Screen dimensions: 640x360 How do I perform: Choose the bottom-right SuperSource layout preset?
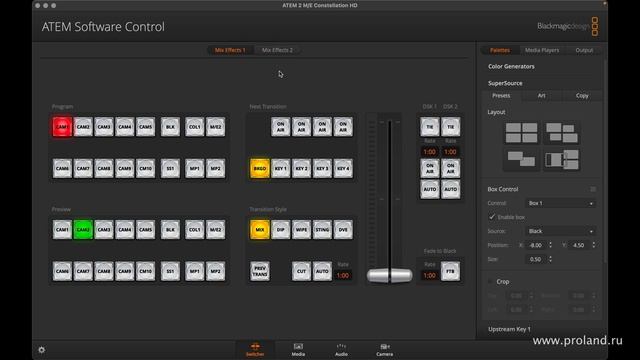[562, 159]
